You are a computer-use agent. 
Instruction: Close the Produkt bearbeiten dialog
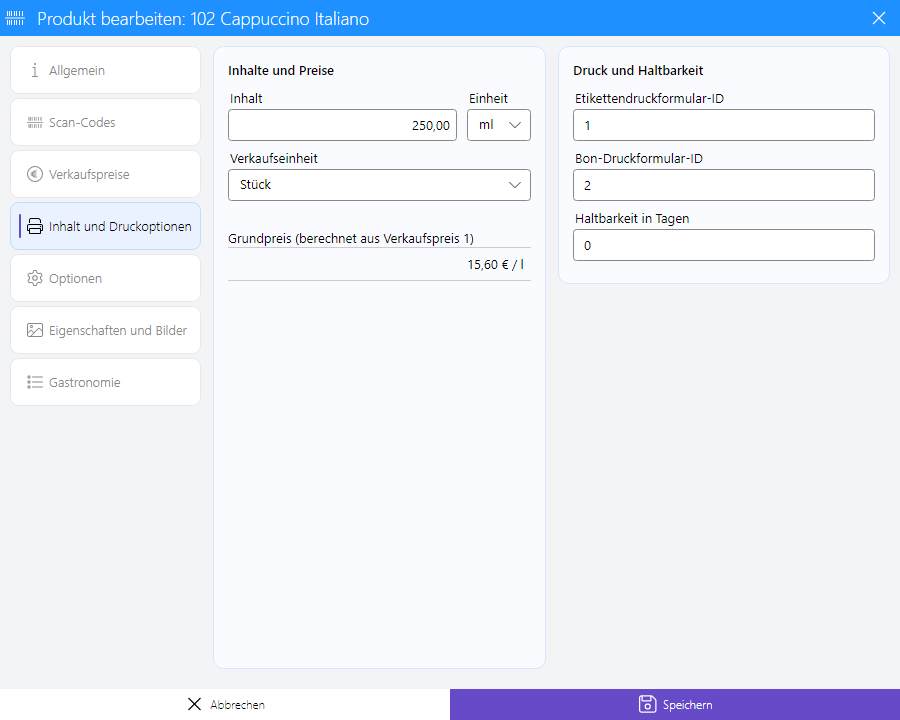(879, 18)
